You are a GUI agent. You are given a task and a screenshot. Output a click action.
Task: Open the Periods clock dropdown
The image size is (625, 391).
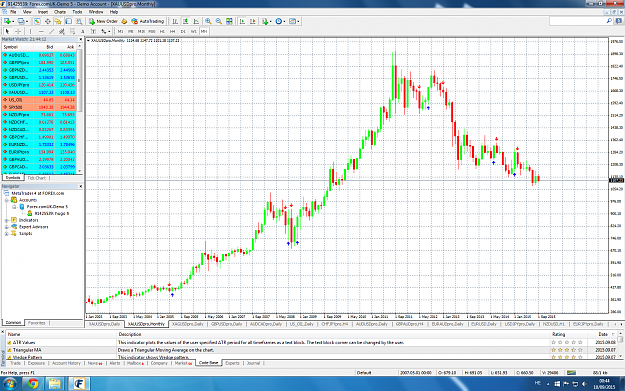tap(280, 21)
